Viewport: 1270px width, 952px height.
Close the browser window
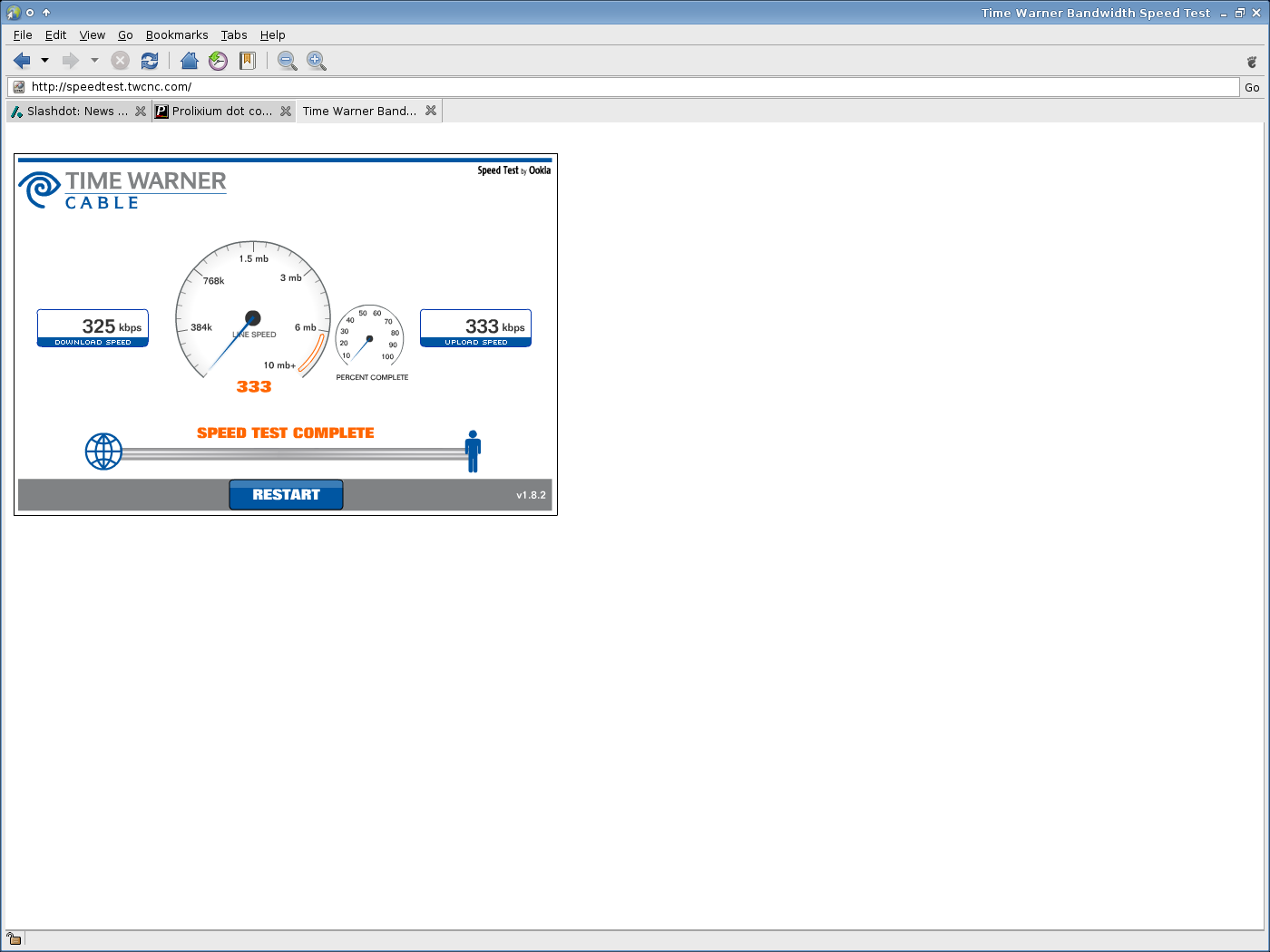pos(1256,13)
